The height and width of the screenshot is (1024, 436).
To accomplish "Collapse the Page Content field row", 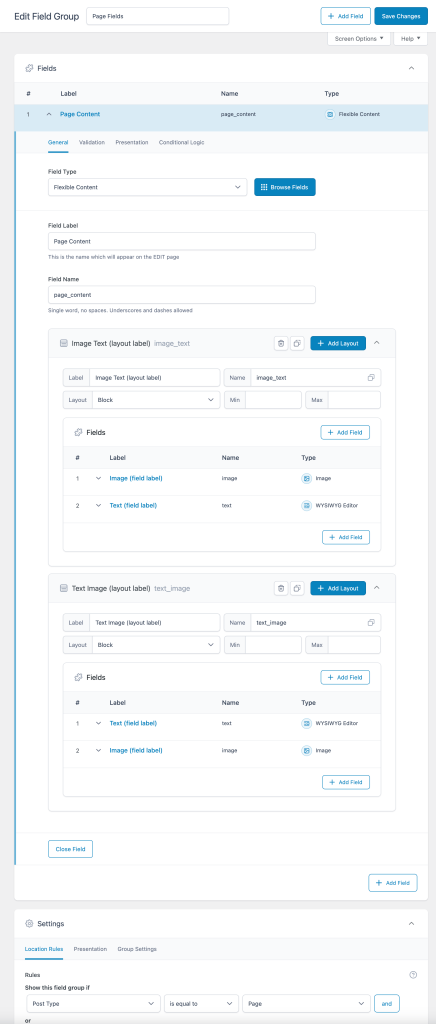I will pyautogui.click(x=49, y=114).
